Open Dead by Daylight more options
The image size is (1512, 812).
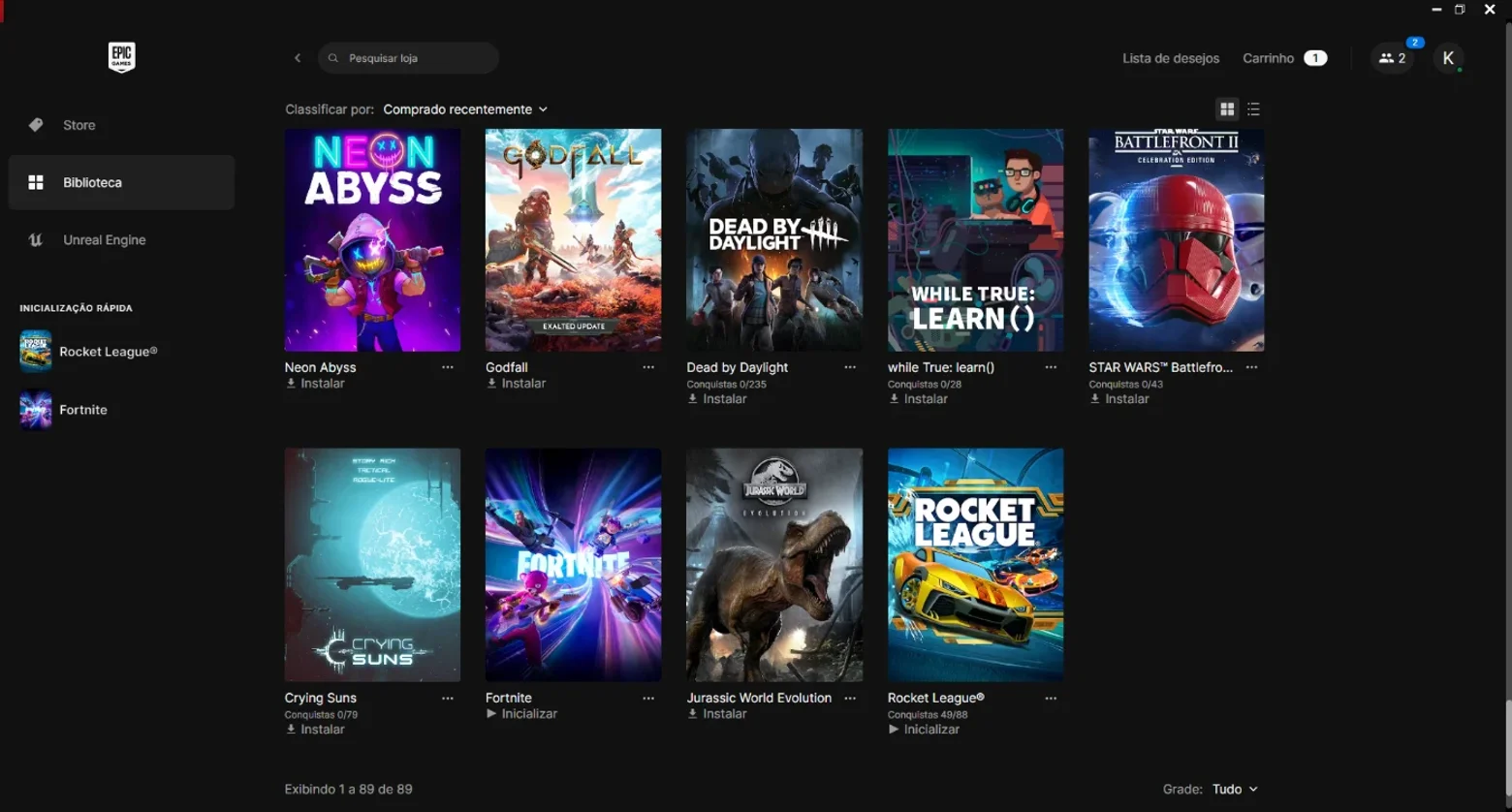[x=850, y=367]
